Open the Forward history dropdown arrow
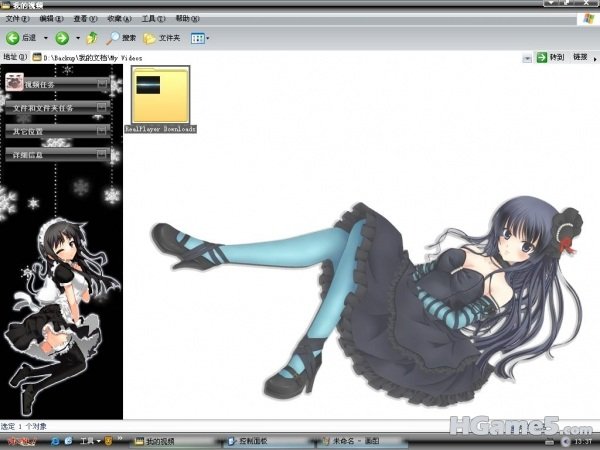This screenshot has width=600, height=450. pyautogui.click(x=78, y=38)
